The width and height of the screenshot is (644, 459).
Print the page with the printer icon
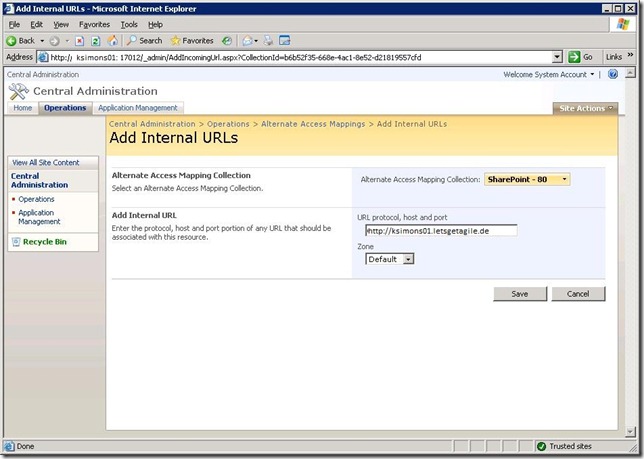click(268, 41)
